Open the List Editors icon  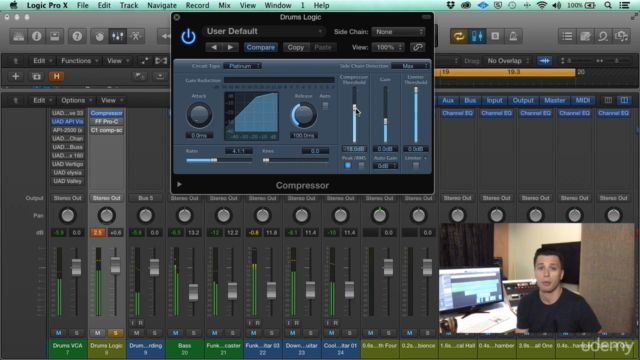(567, 36)
